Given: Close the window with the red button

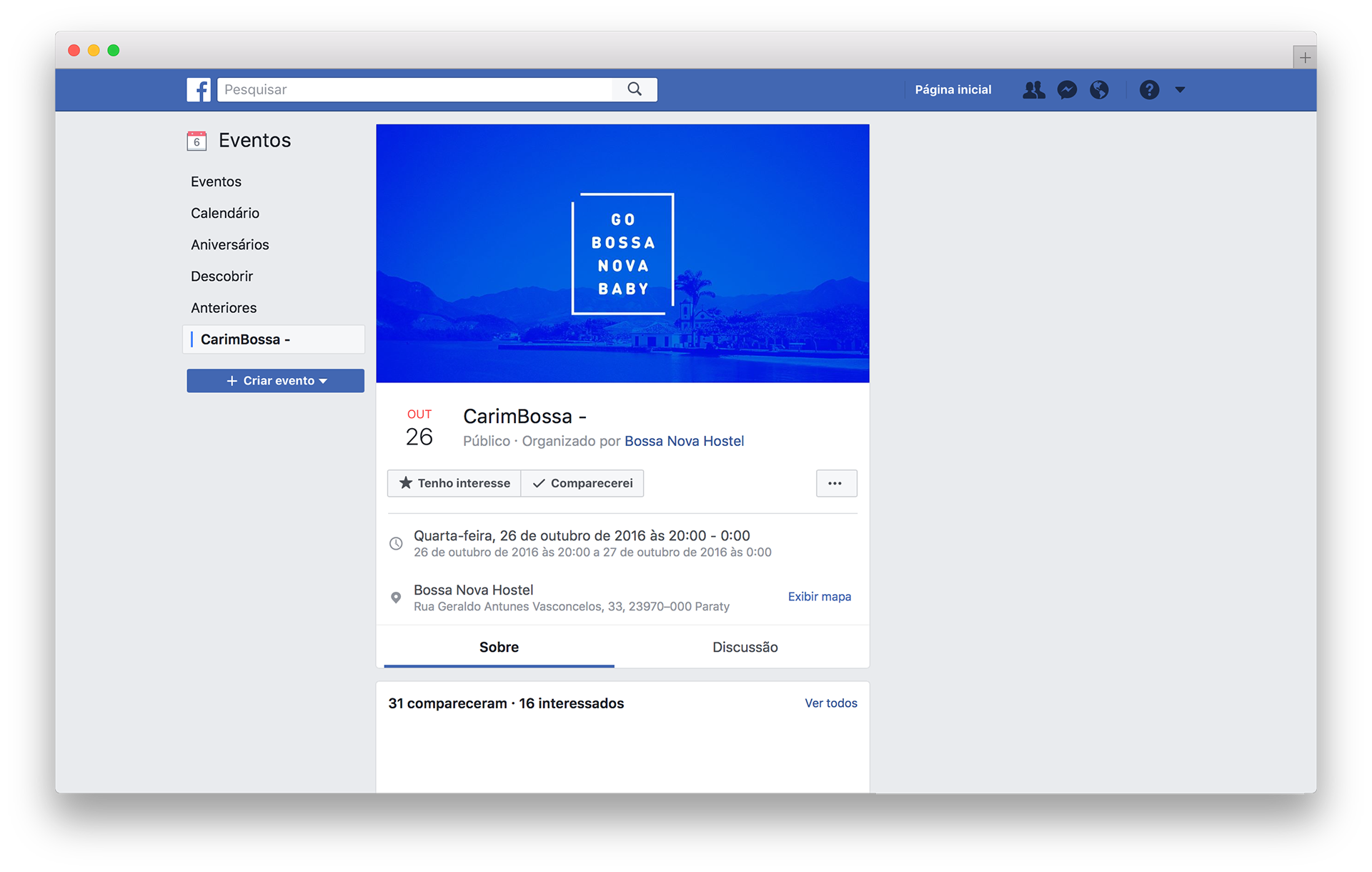Looking at the screenshot, I should (x=74, y=50).
